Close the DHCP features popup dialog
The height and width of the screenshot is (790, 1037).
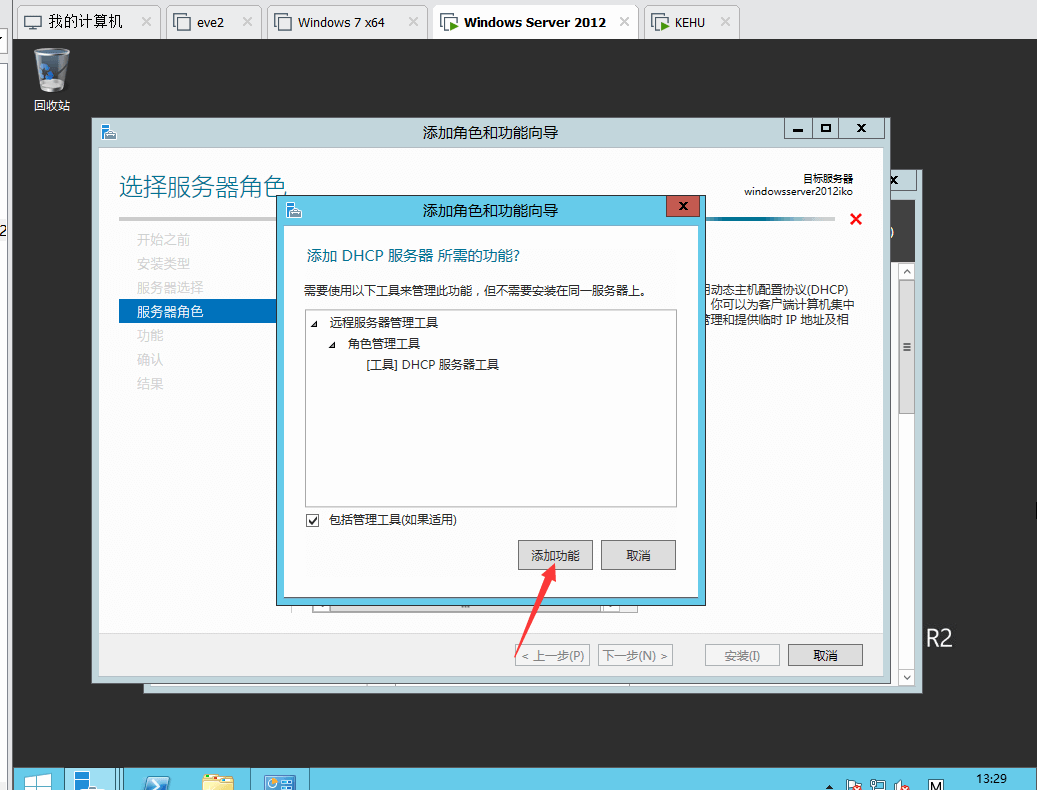point(683,206)
